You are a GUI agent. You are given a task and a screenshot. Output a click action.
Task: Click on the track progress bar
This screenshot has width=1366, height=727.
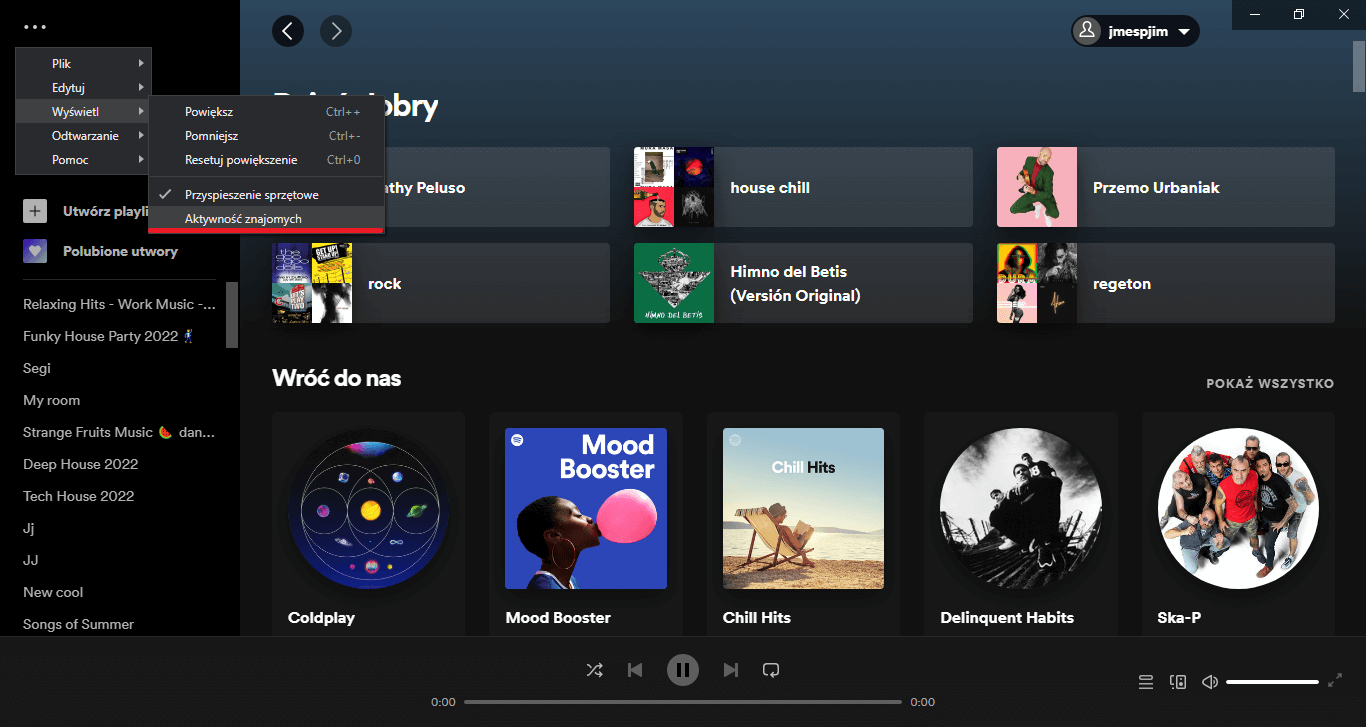tap(683, 702)
